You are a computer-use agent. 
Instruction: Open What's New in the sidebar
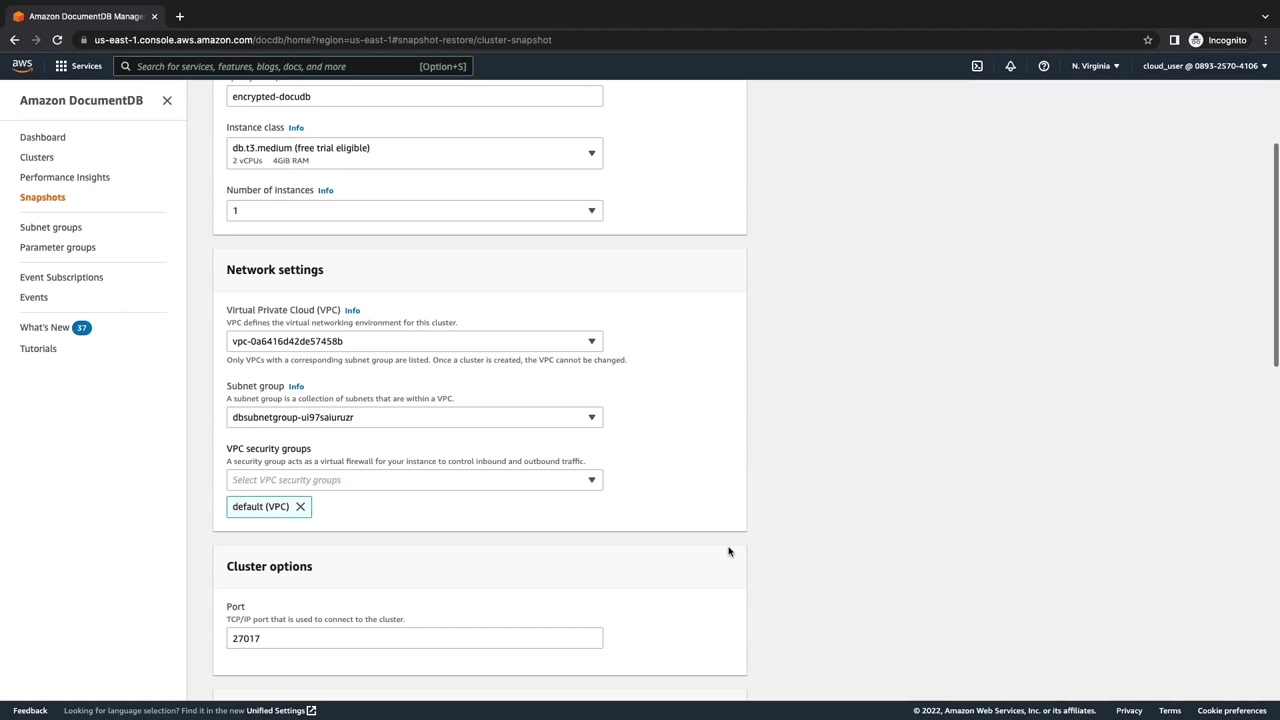(45, 327)
